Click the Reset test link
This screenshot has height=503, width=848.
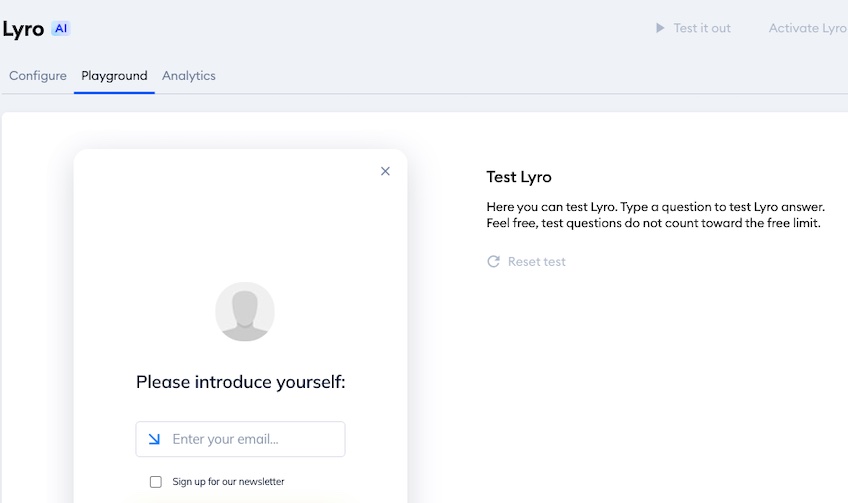click(x=526, y=262)
